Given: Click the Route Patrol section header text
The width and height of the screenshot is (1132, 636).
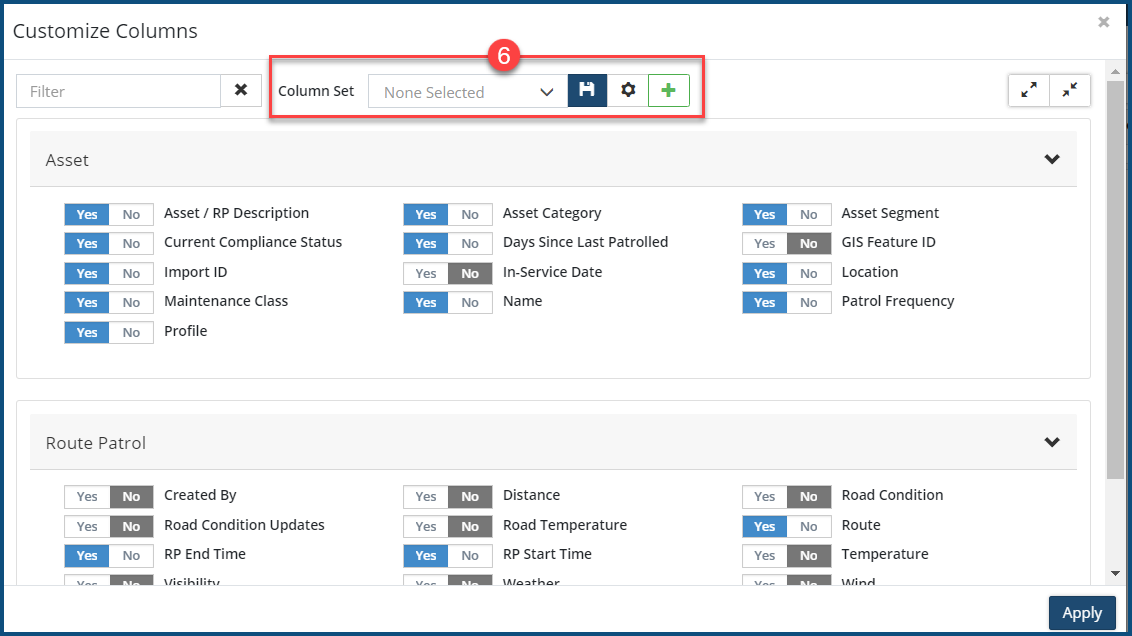Looking at the screenshot, I should (x=95, y=443).
